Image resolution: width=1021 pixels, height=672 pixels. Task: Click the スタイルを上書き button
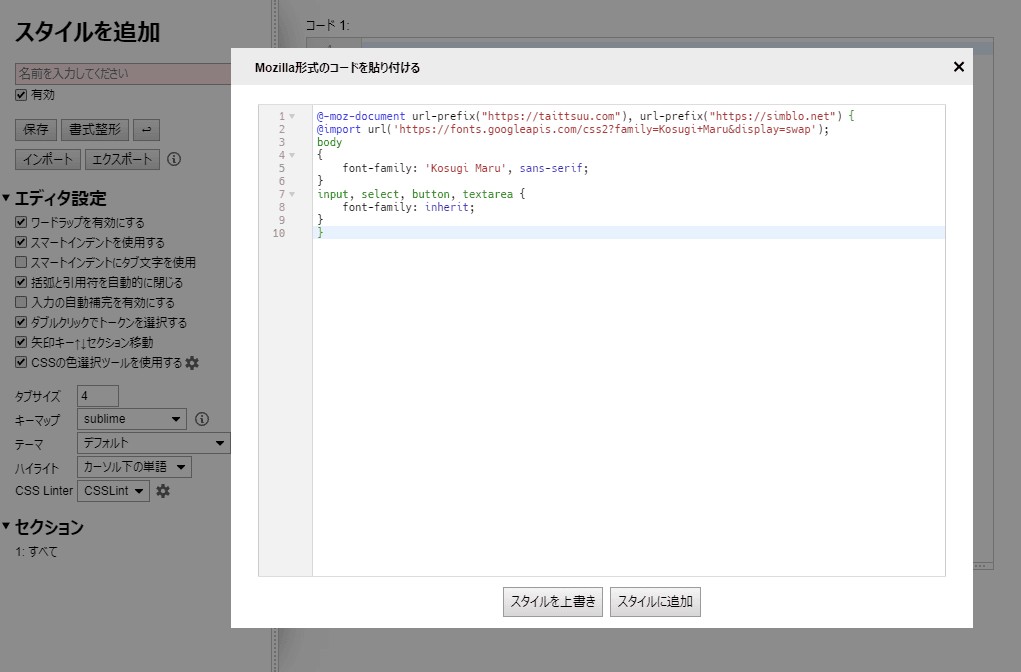[553, 602]
